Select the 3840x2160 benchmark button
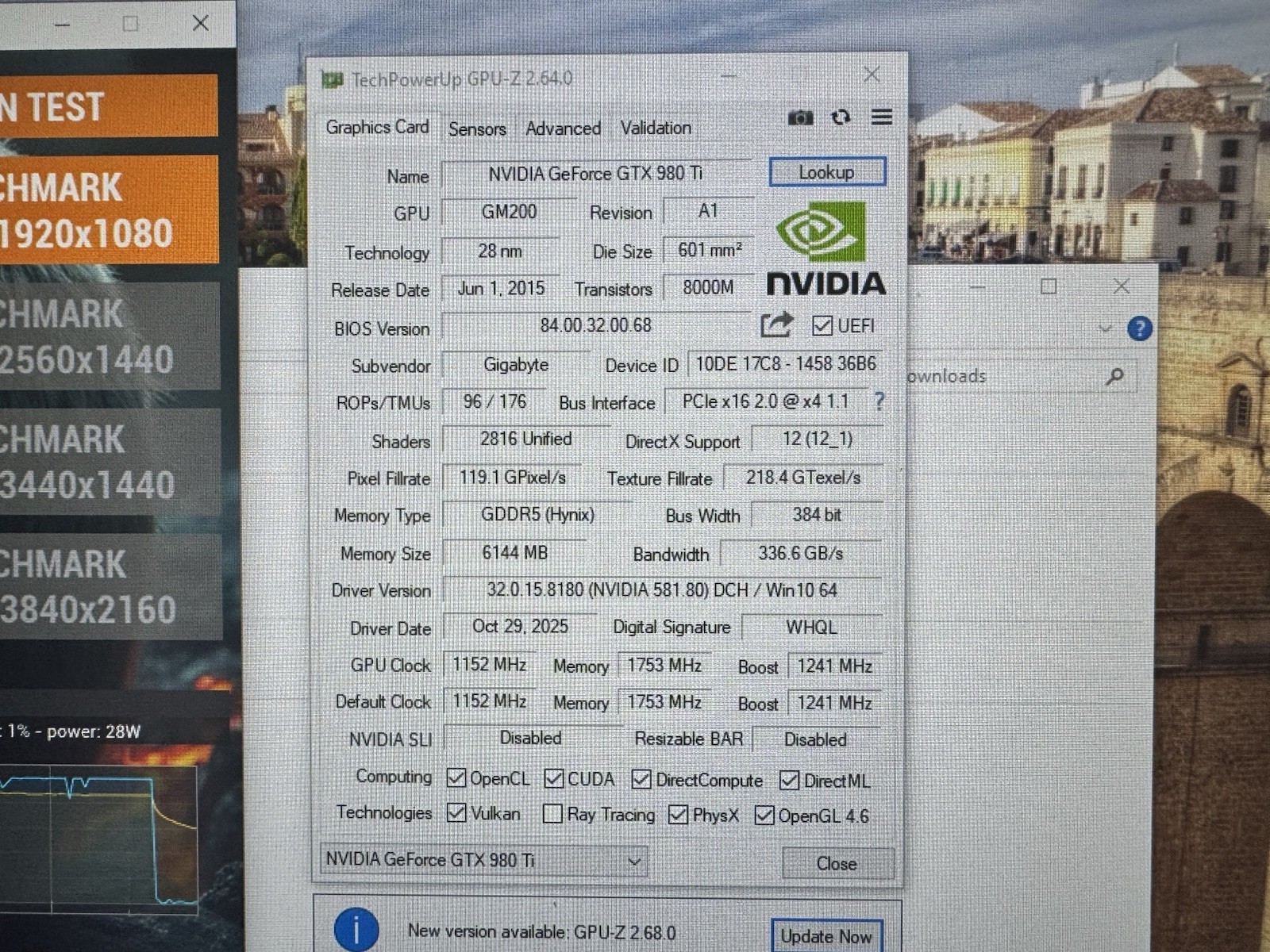Viewport: 1270px width, 952px height. tap(111, 587)
